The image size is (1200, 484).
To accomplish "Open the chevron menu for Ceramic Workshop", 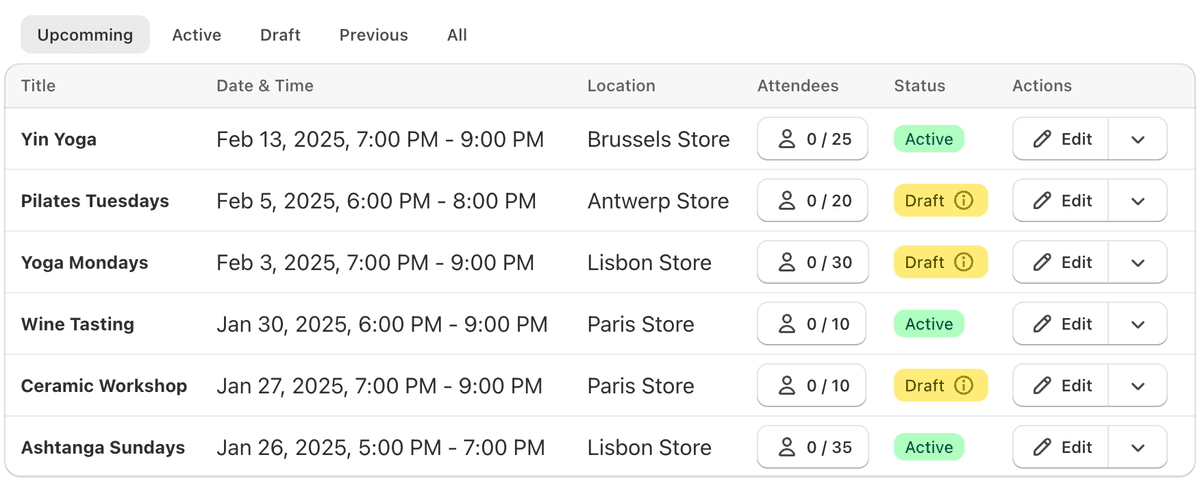I will point(1137,386).
